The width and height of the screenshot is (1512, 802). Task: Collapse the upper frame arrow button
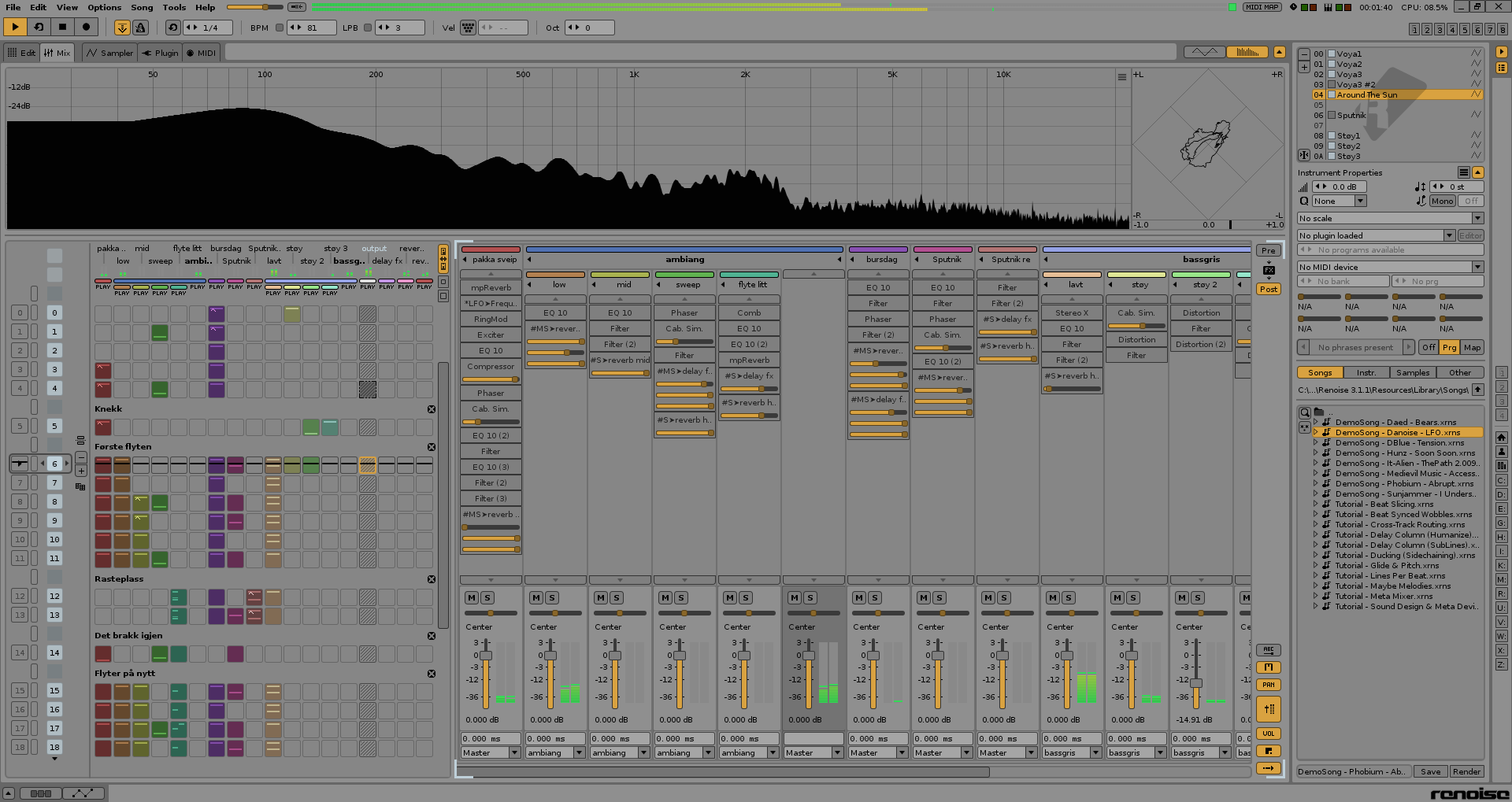point(1280,52)
